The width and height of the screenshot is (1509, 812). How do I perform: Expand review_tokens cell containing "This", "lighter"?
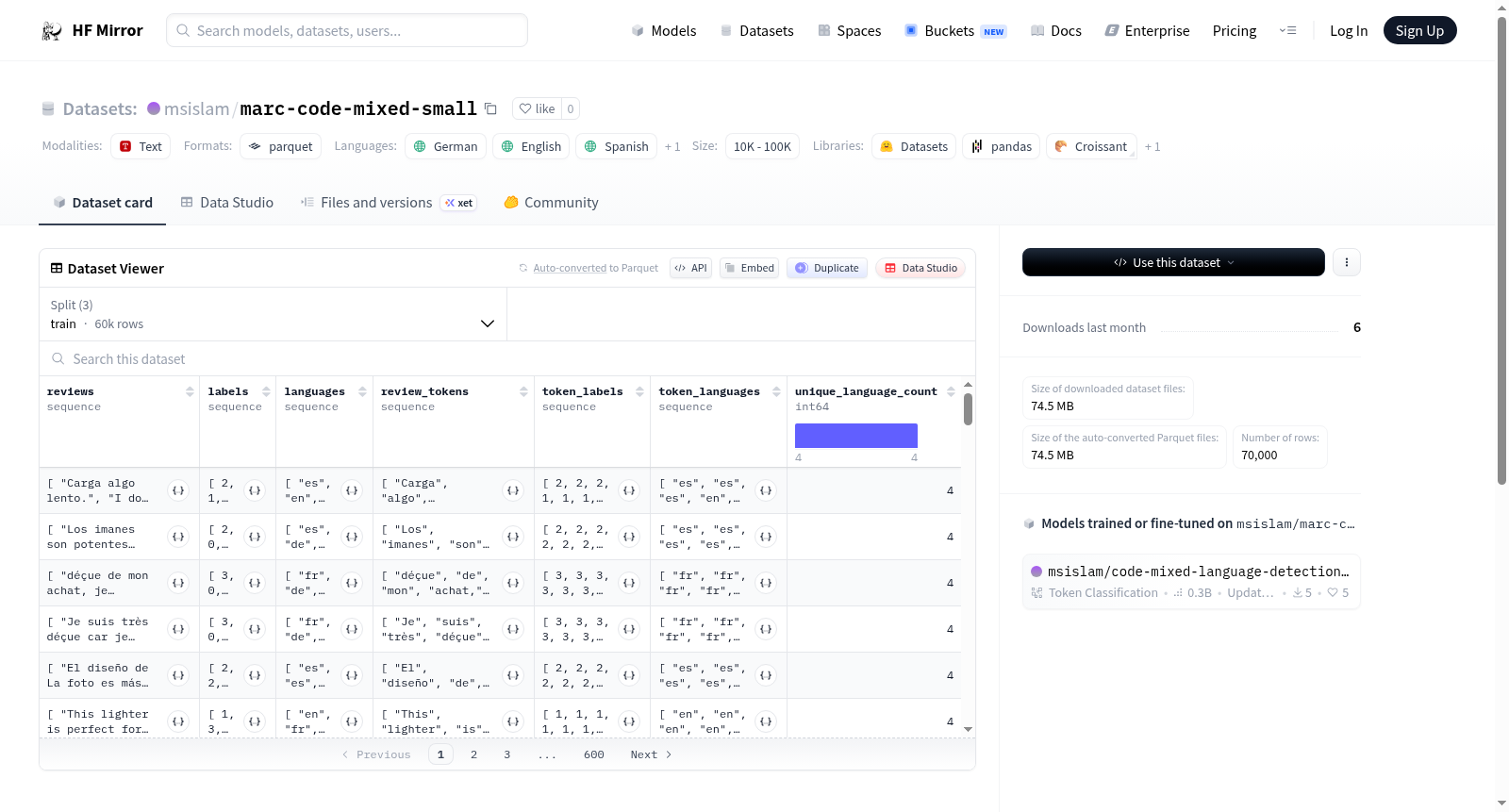click(513, 721)
